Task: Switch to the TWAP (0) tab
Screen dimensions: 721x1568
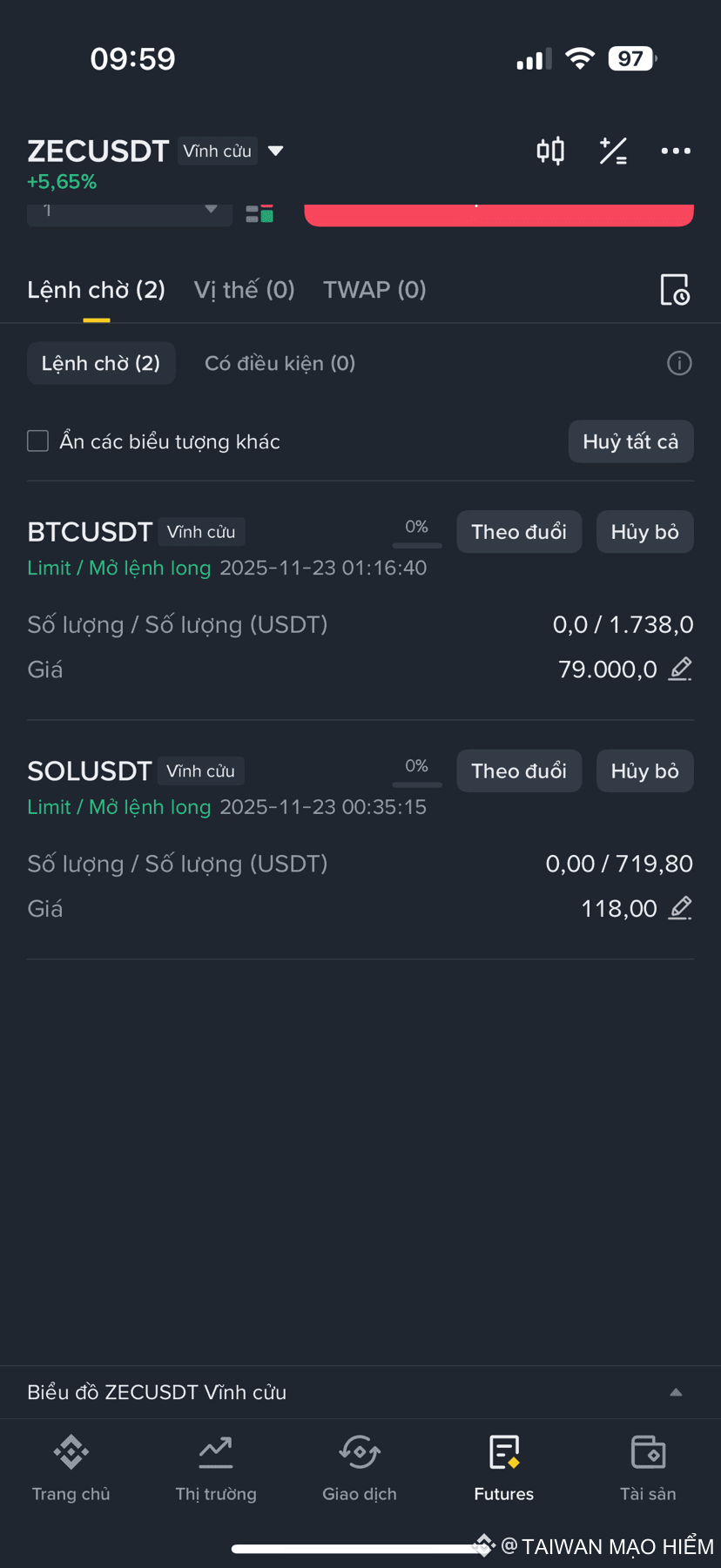Action: [x=374, y=290]
